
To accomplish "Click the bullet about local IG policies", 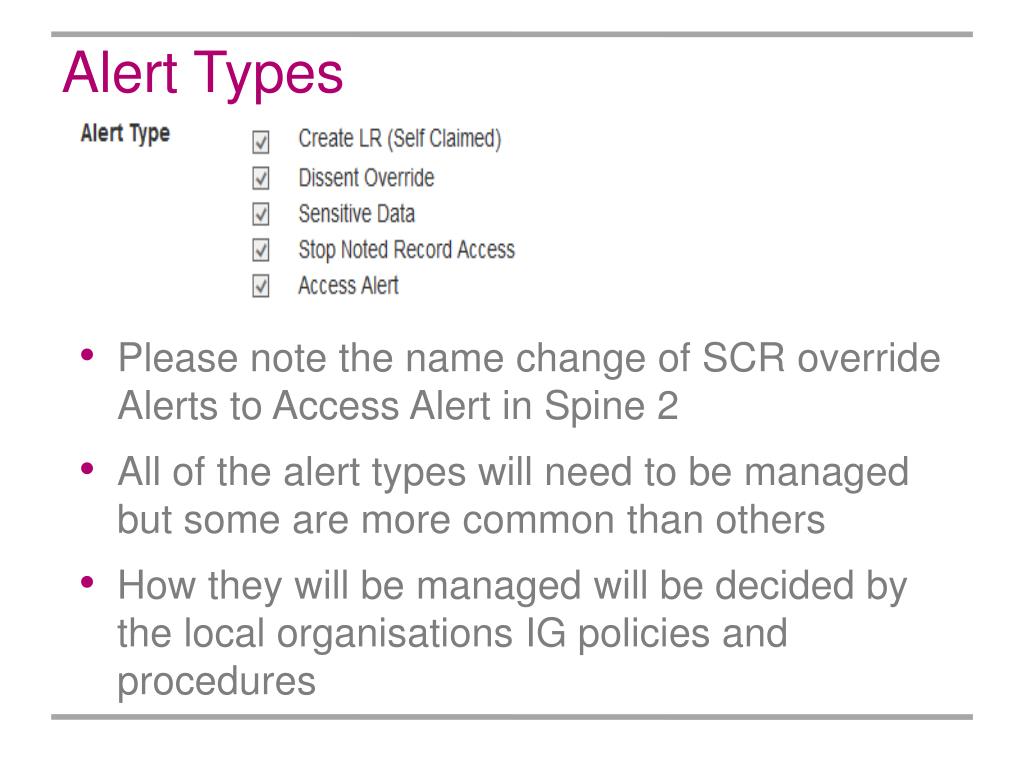I will (x=512, y=633).
